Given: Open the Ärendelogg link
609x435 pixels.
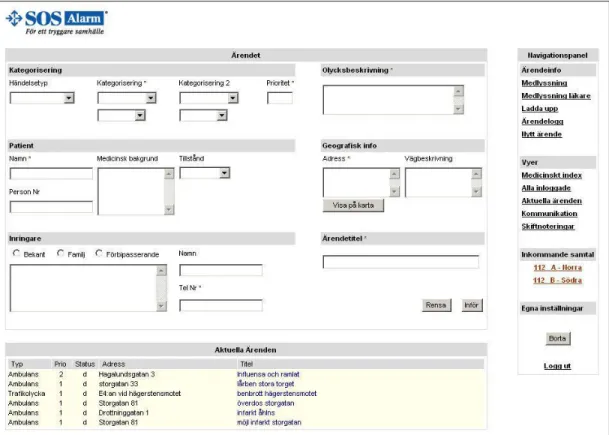Looking at the screenshot, I should pyautogui.click(x=542, y=122).
